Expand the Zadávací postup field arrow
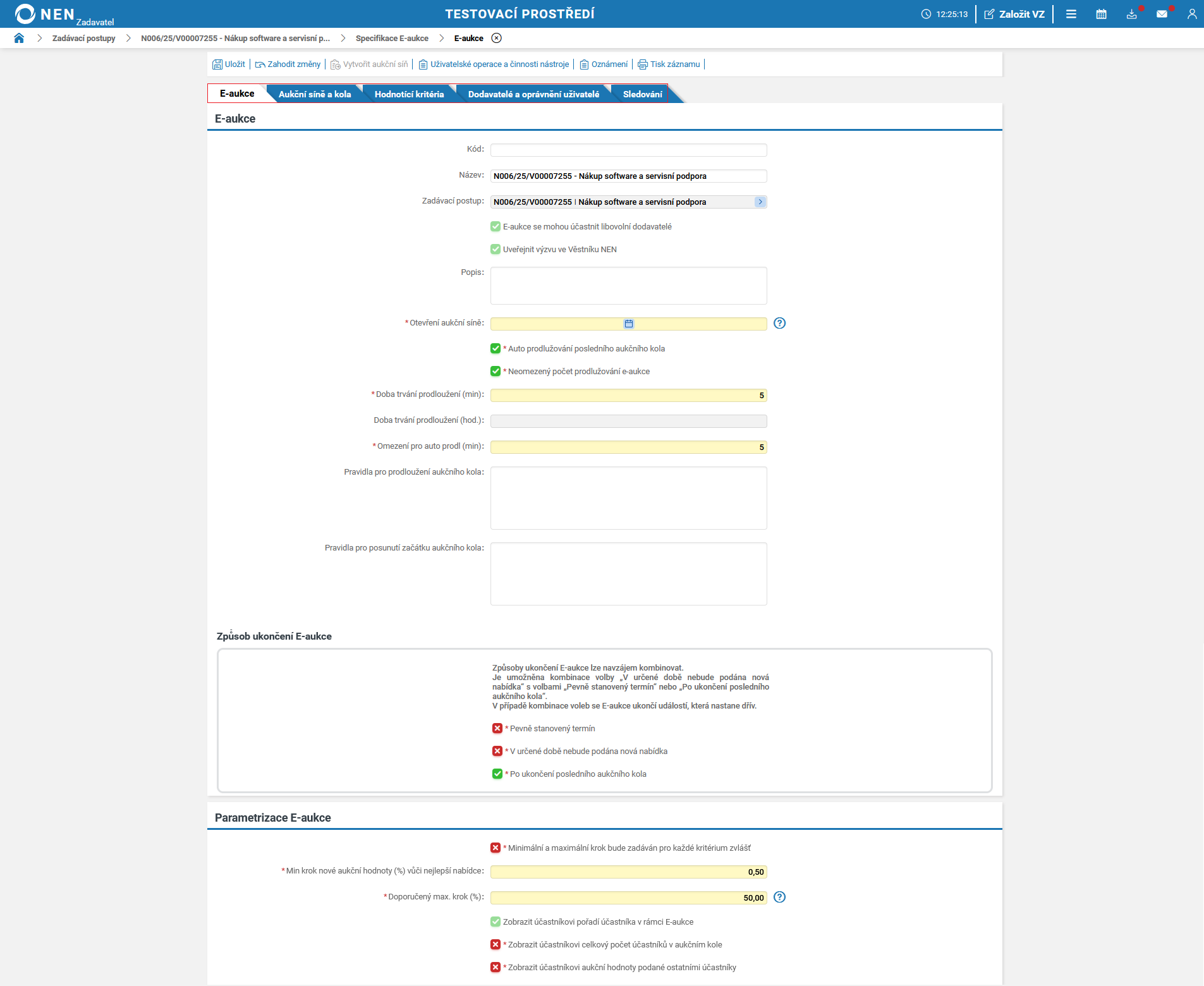 [760, 202]
